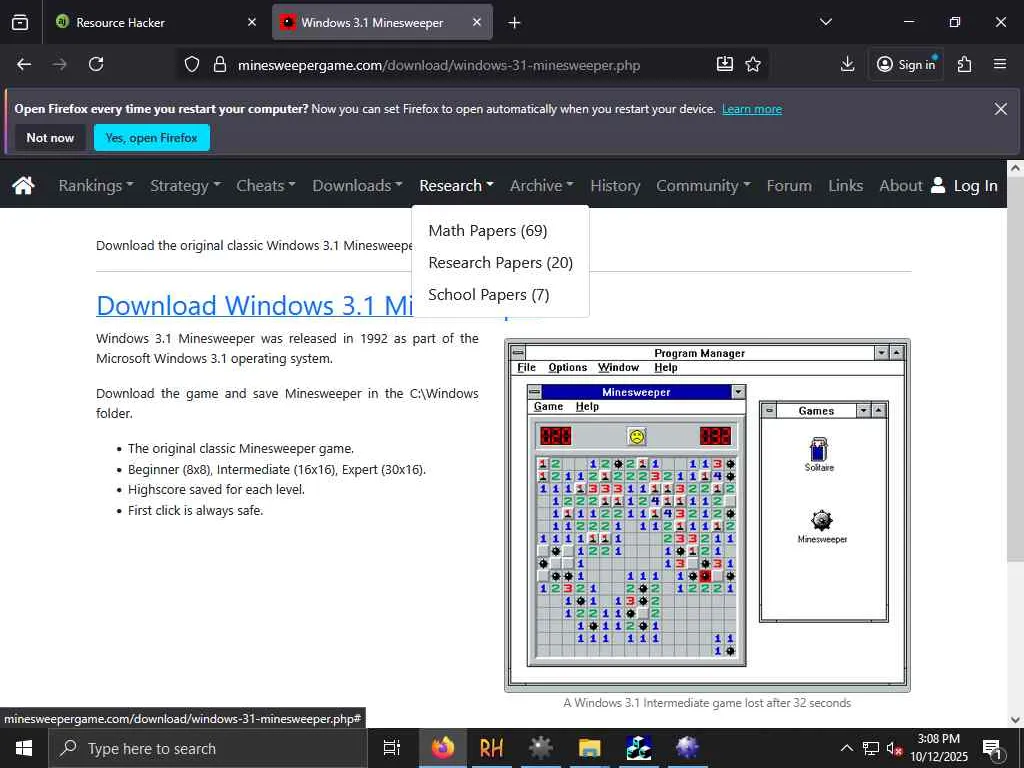Select School Papers (7) menu entry
This screenshot has height=768, width=1024.
click(x=488, y=295)
